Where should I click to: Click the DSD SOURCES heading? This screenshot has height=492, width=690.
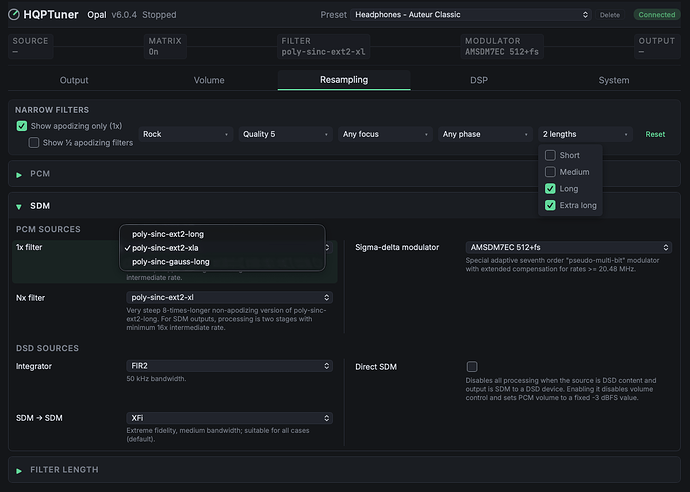48,348
